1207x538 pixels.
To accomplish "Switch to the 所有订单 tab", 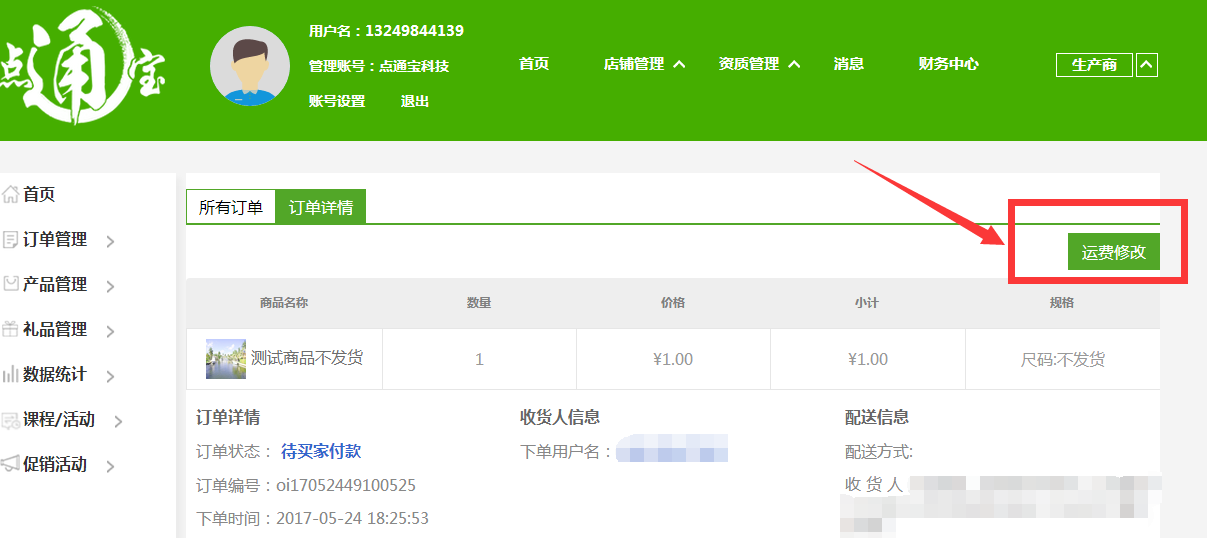I will tap(231, 207).
